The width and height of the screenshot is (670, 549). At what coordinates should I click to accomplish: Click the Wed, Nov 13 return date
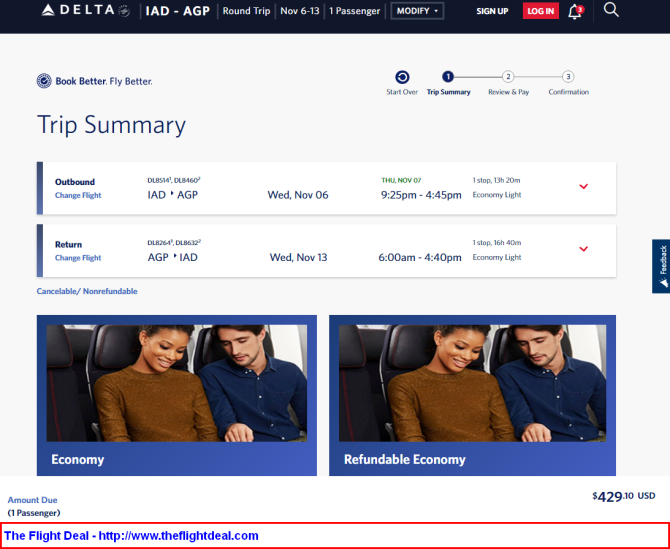tap(298, 258)
